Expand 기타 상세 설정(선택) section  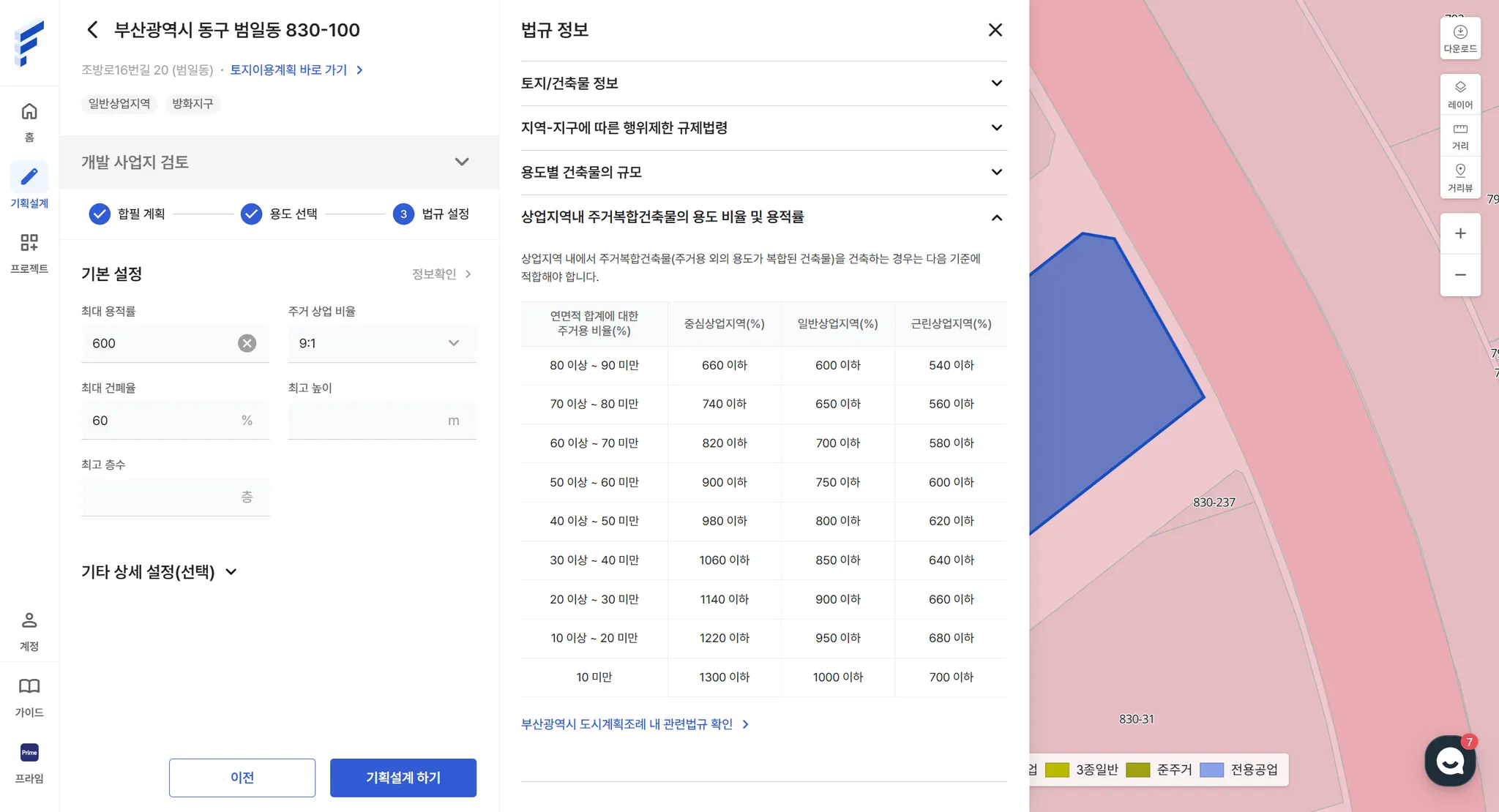click(x=160, y=572)
